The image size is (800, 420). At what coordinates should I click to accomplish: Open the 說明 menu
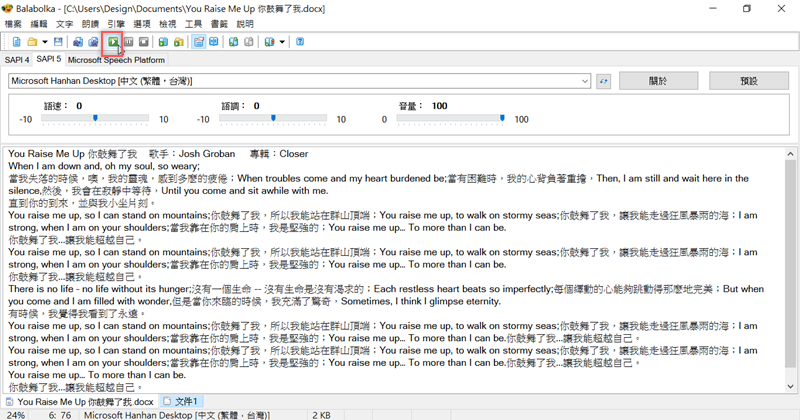click(245, 24)
